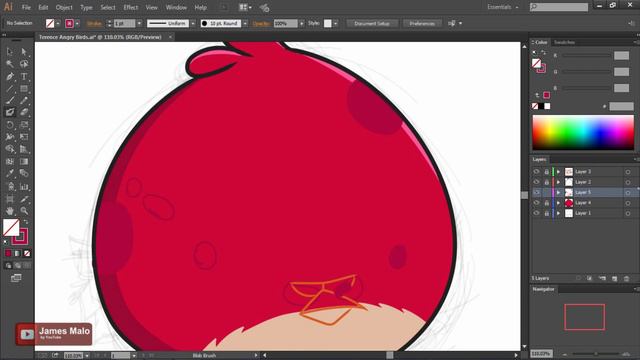The width and height of the screenshot is (640, 360).
Task: Open the Effect menu
Action: pyautogui.click(x=131, y=7)
